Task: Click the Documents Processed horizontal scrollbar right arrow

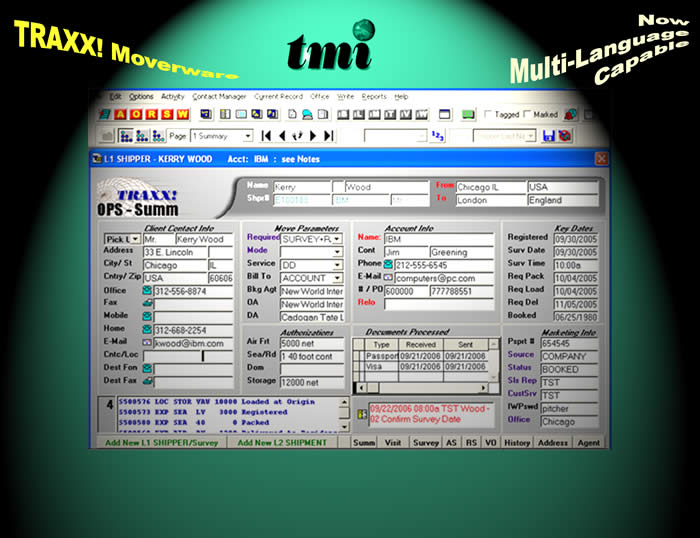Action: coord(483,388)
